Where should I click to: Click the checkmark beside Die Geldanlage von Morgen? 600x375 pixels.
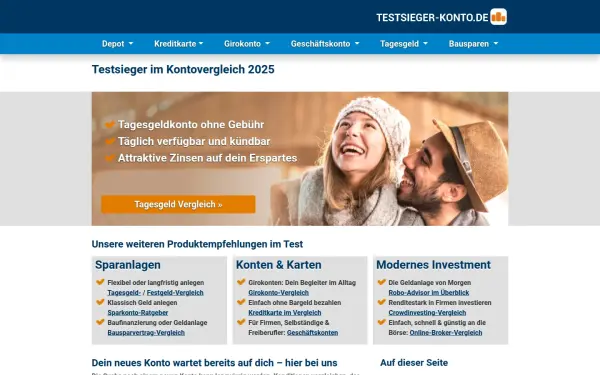click(382, 282)
